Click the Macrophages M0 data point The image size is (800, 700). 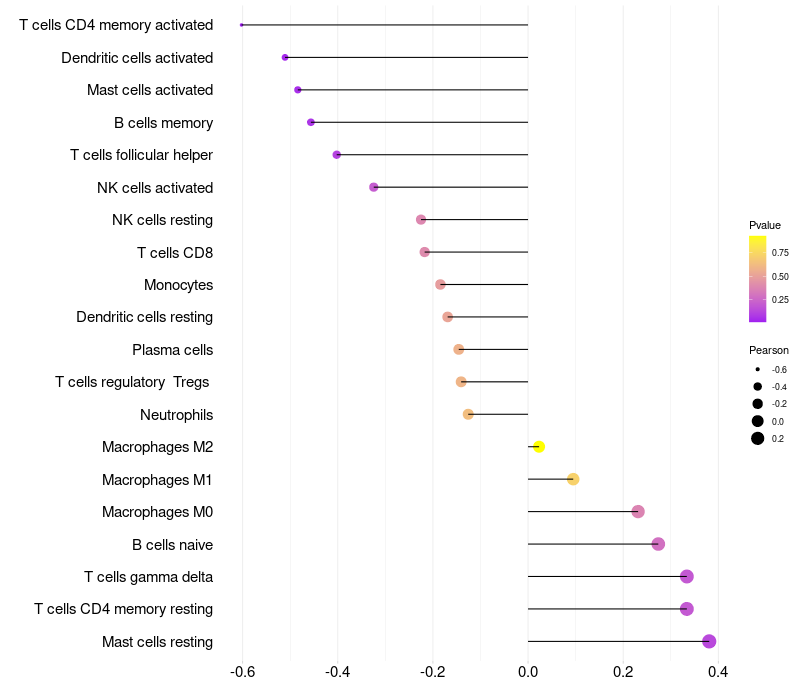tap(638, 512)
